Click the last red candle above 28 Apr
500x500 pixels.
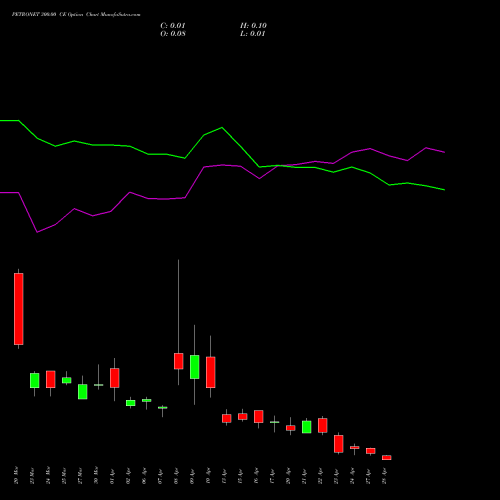387,458
